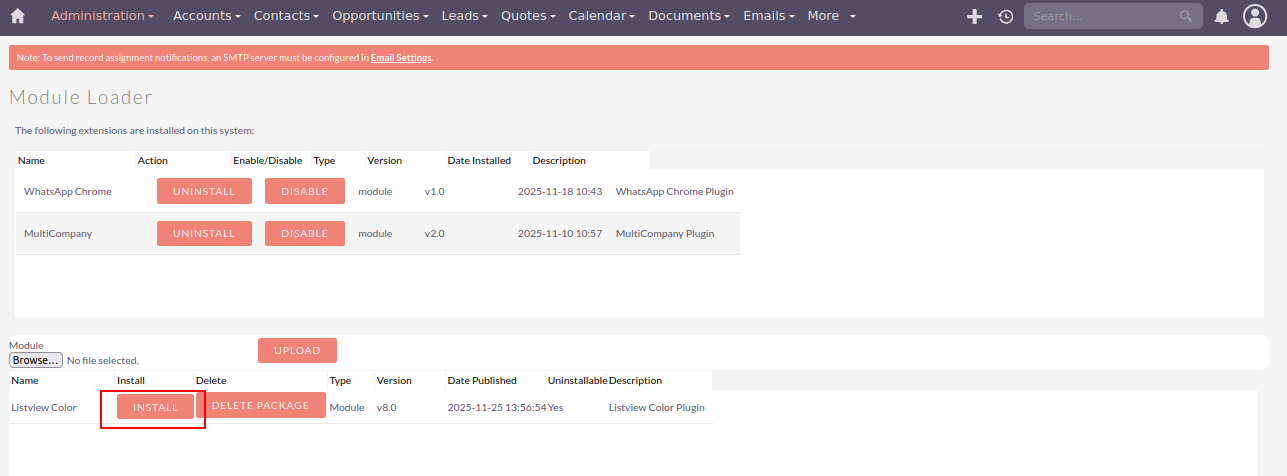Delete the Listview Color package
The width and height of the screenshot is (1287, 476).
(x=260, y=405)
